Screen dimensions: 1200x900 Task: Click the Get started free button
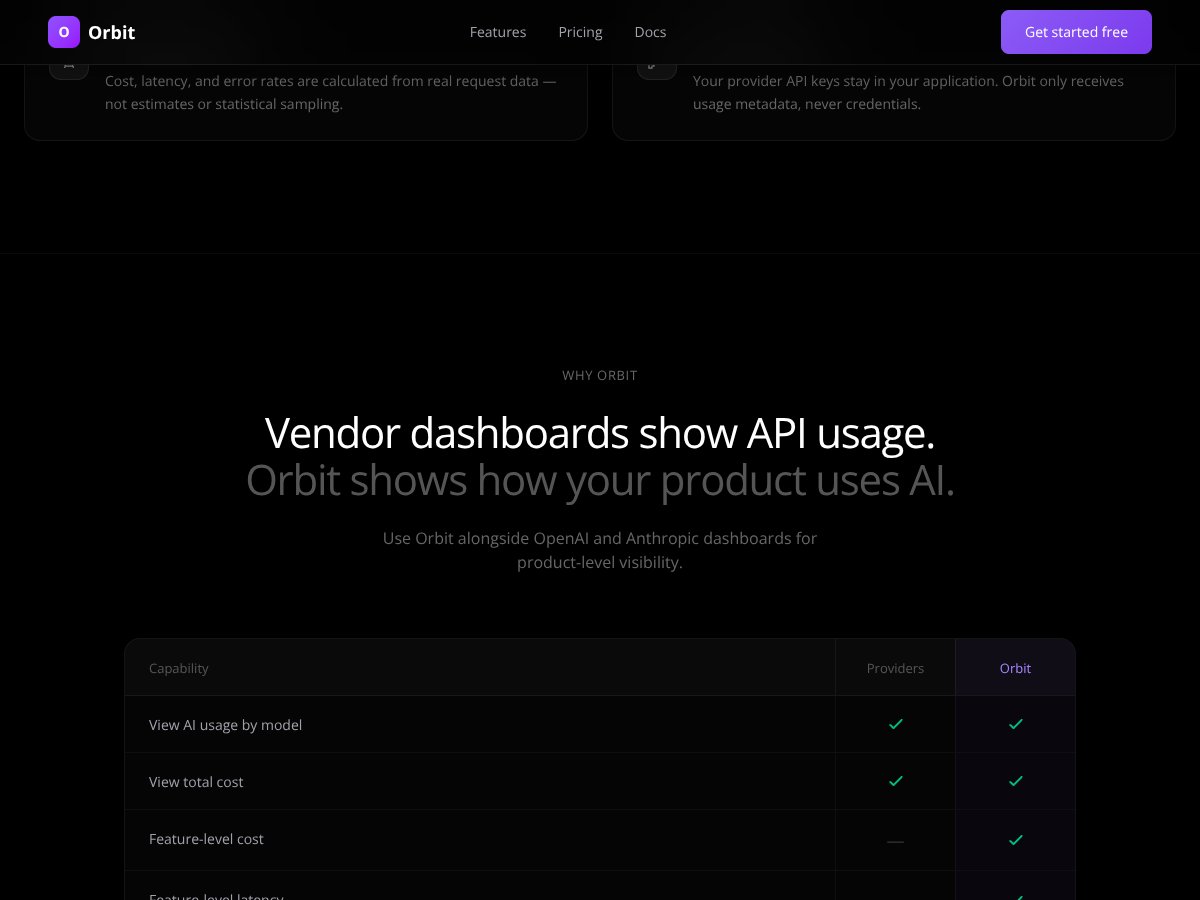click(1076, 32)
